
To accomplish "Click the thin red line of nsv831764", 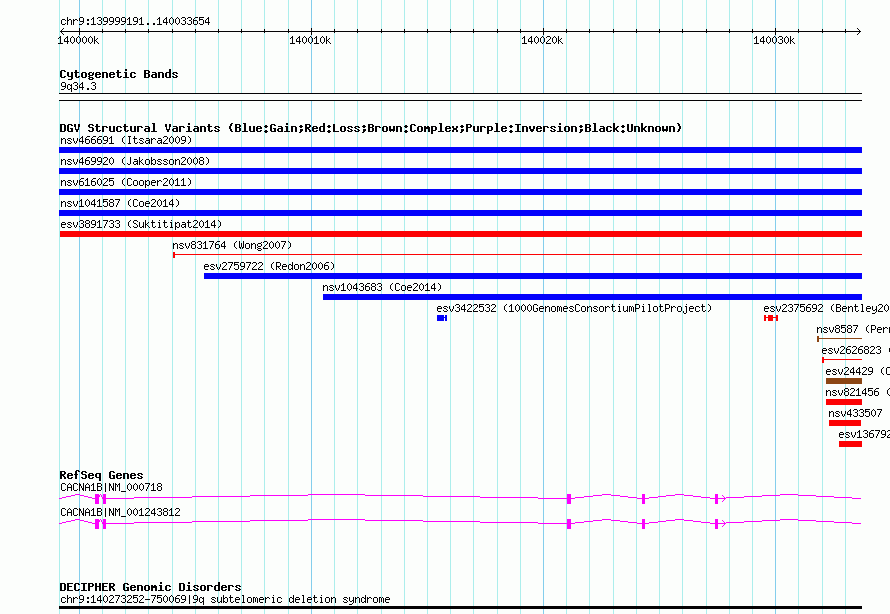I will [517, 255].
